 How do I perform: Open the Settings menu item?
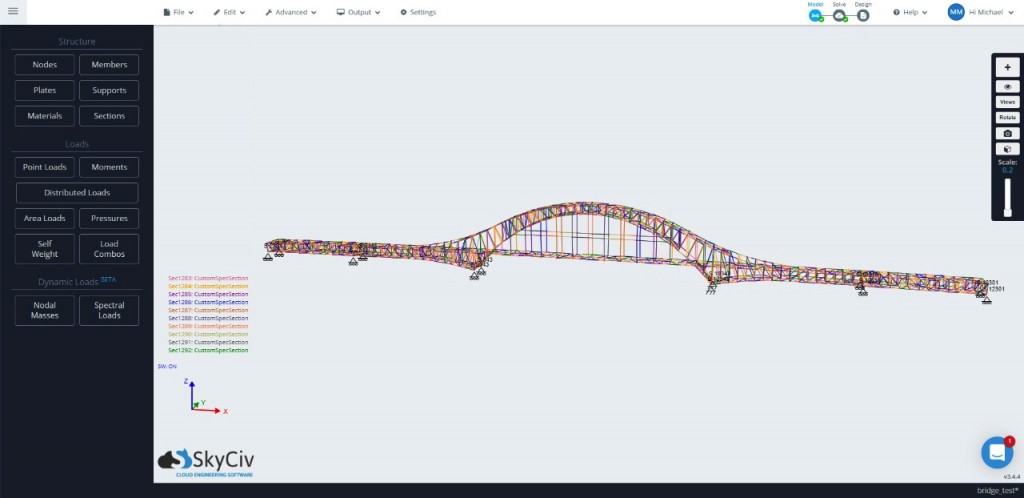(x=418, y=12)
